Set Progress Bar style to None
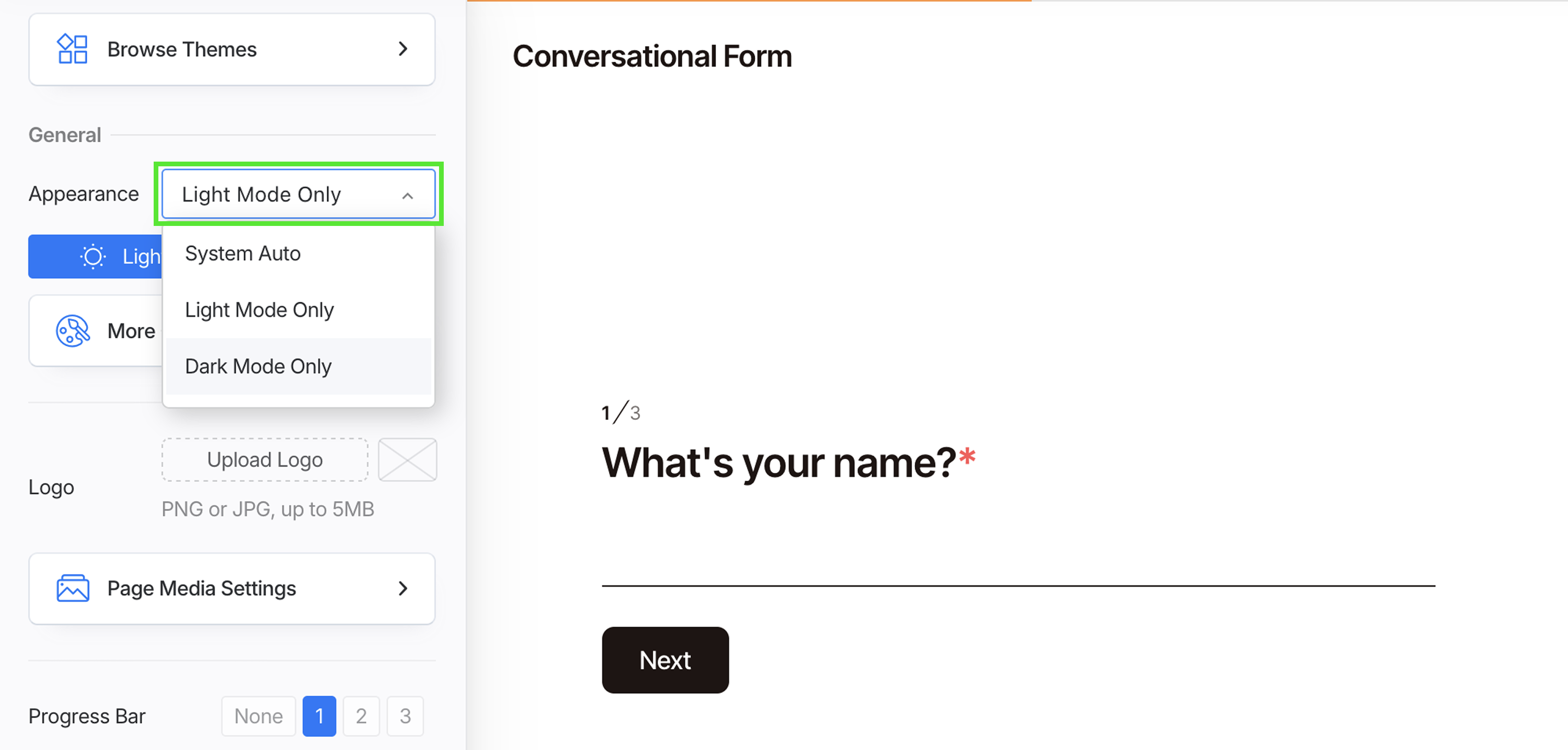 pos(258,716)
